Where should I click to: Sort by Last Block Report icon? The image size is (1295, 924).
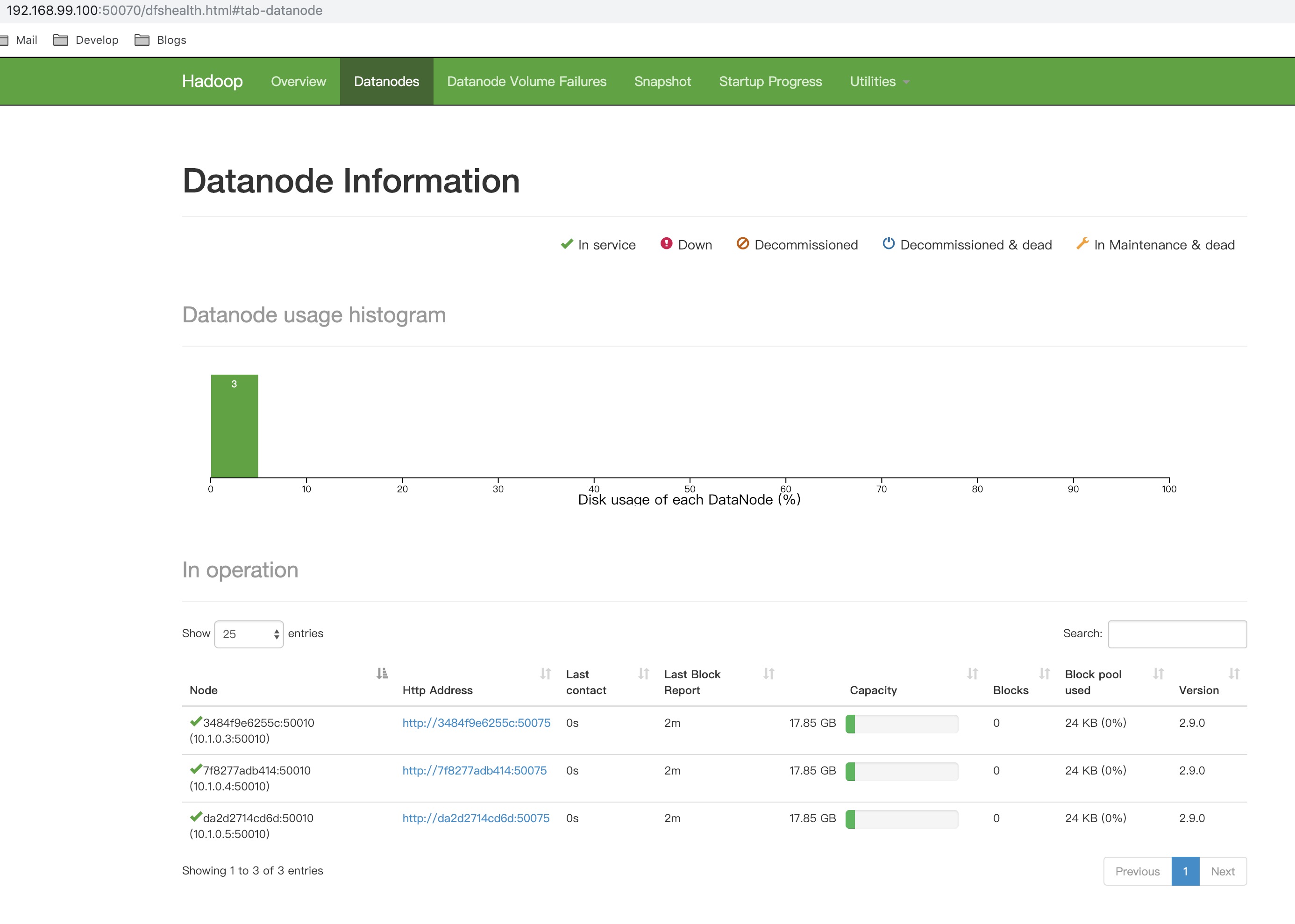point(768,674)
